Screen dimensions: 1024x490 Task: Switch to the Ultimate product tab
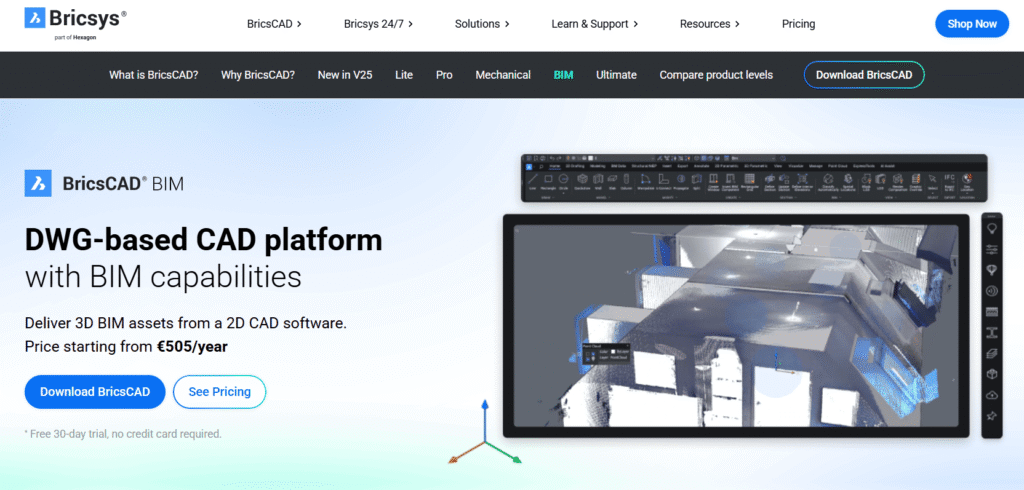(x=616, y=75)
